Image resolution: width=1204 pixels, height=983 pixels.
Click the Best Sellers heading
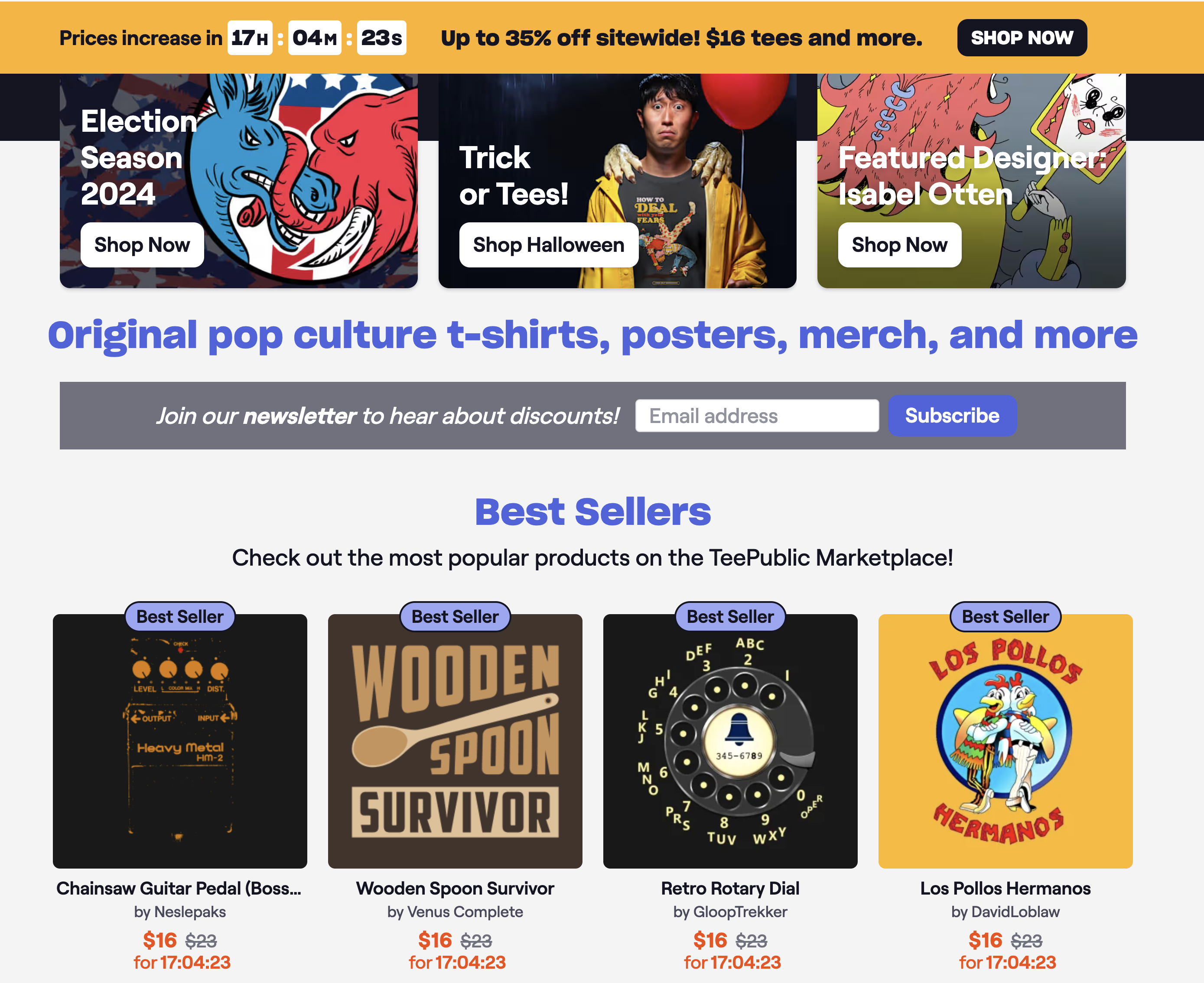point(593,511)
